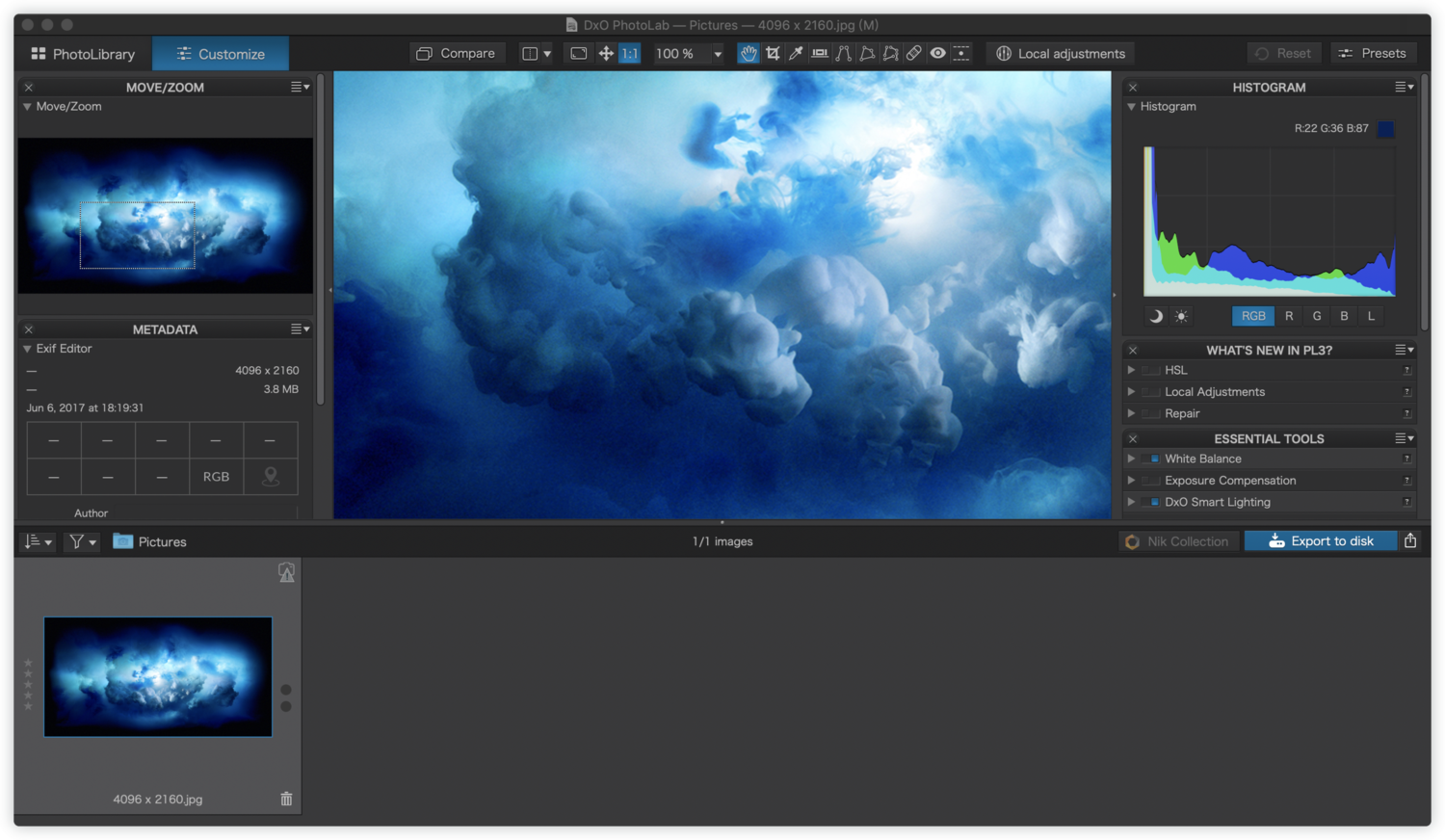Disable the DxO Smart Lighting switch
This screenshot has height=840, width=1445.
pyautogui.click(x=1151, y=503)
